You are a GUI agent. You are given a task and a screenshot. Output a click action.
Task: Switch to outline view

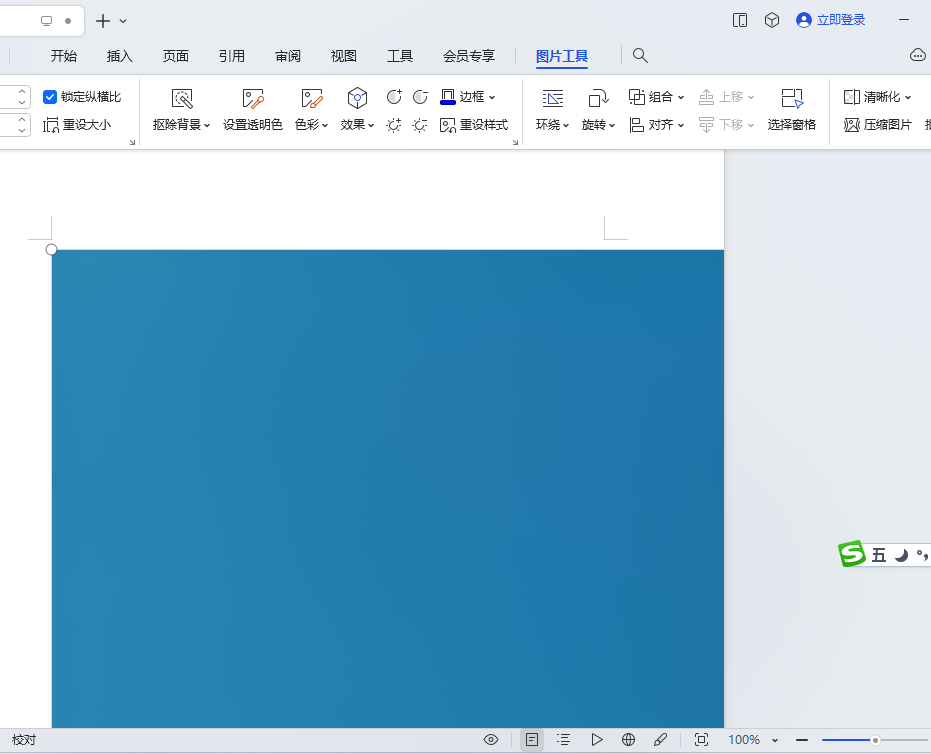tap(563, 740)
